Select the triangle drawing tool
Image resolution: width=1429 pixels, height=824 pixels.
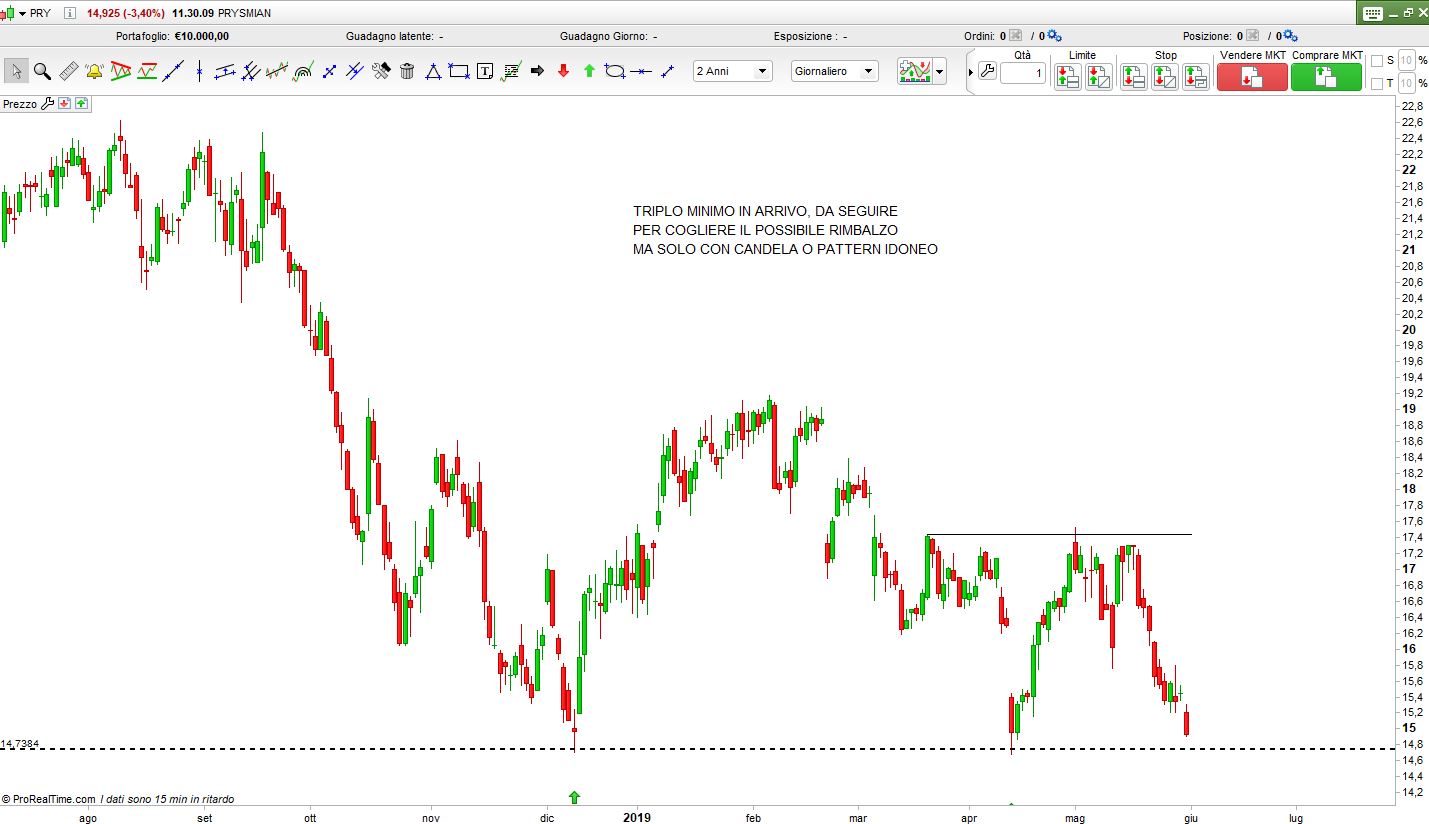coord(433,71)
